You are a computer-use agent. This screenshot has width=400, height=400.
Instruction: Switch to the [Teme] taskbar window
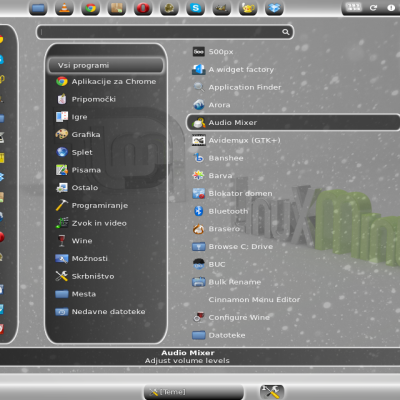(194, 392)
